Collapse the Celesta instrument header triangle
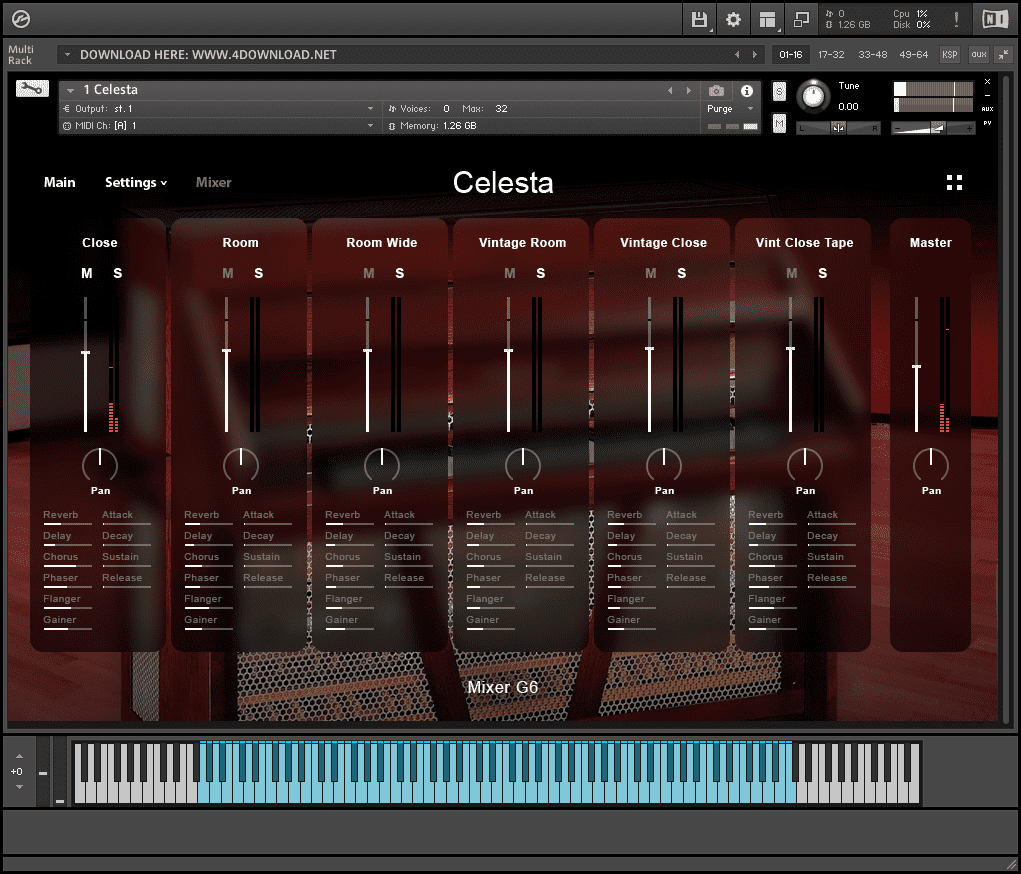The width and height of the screenshot is (1021, 874). point(70,91)
